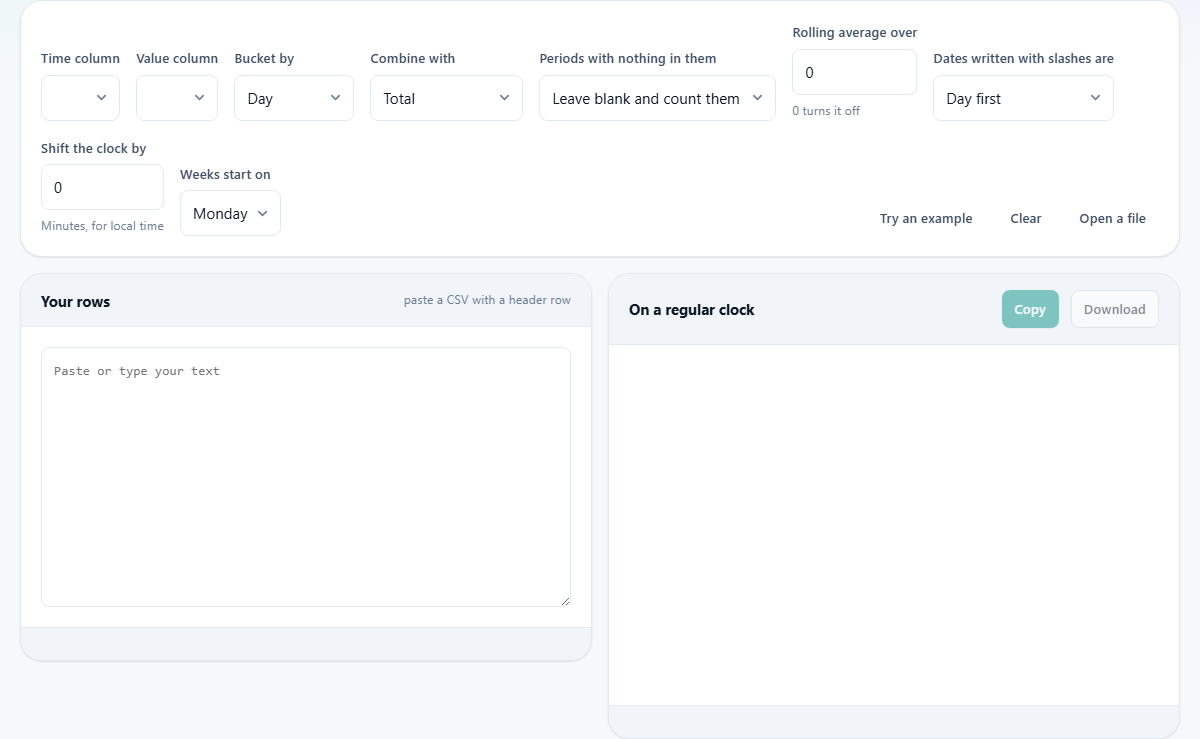Expand the Weeks start on Monday dropdown
Viewport: 1200px width, 739px height.
(230, 213)
